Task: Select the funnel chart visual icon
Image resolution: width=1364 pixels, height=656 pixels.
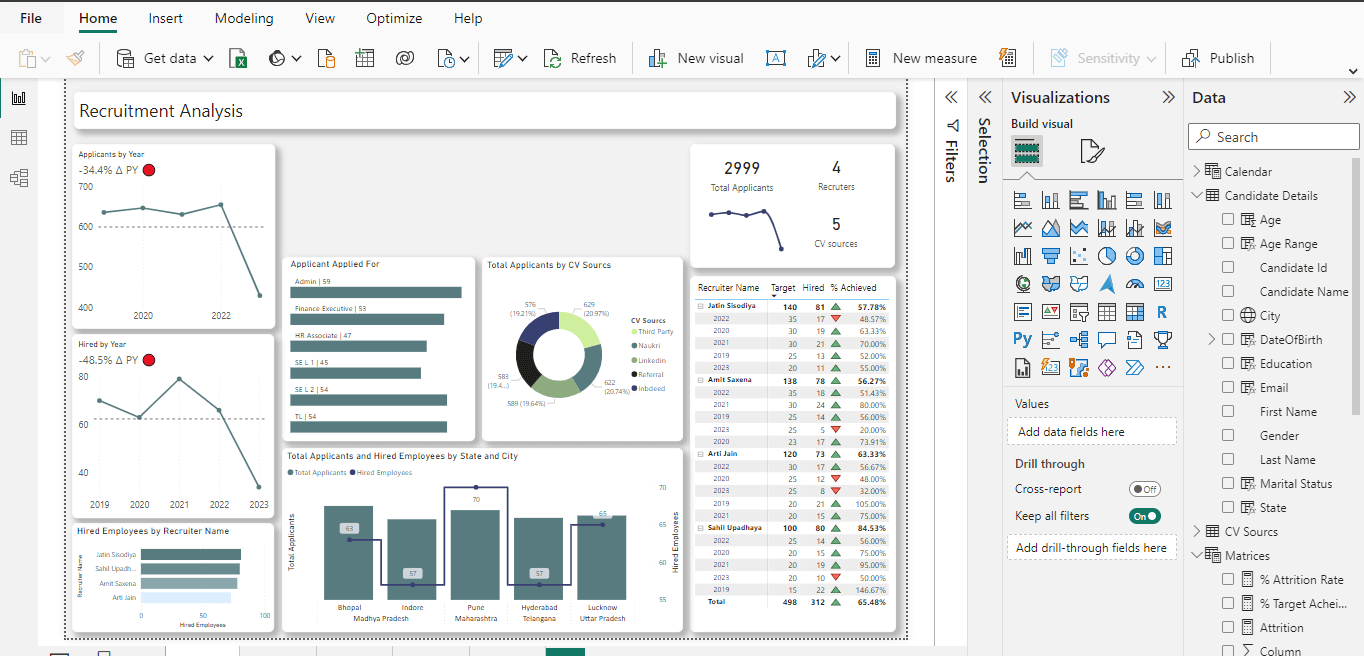Action: [x=1050, y=256]
